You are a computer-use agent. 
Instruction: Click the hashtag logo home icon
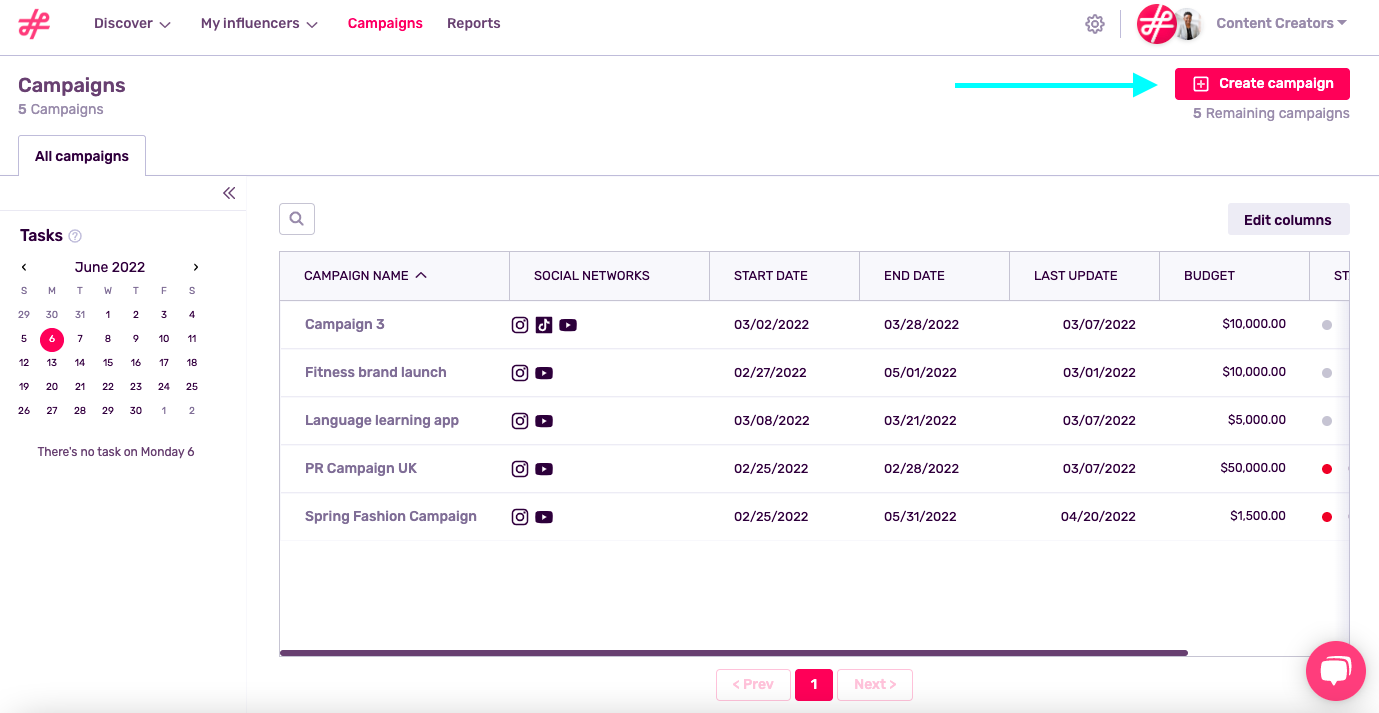point(34,24)
